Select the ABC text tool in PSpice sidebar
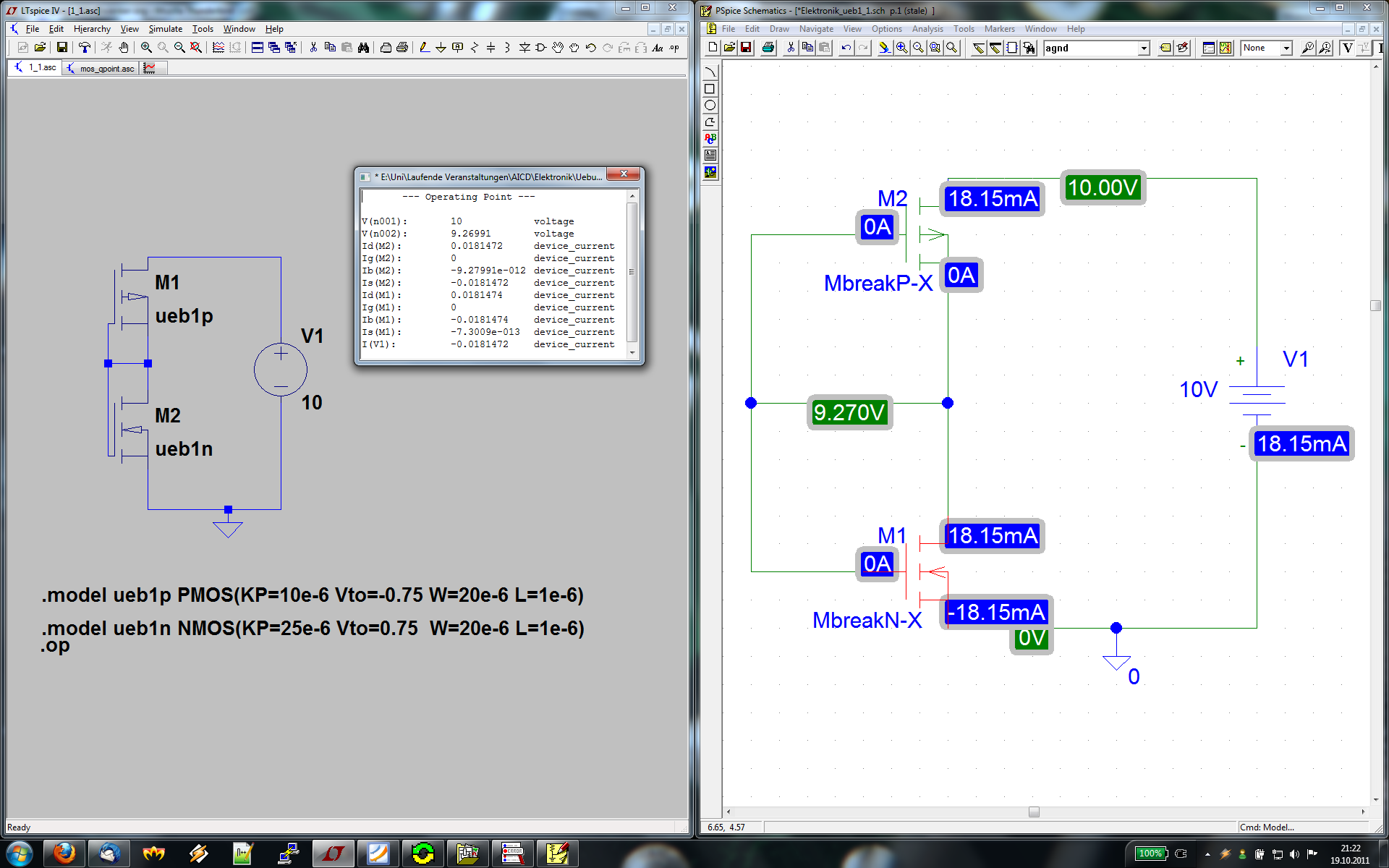The width and height of the screenshot is (1389, 868). [x=710, y=138]
